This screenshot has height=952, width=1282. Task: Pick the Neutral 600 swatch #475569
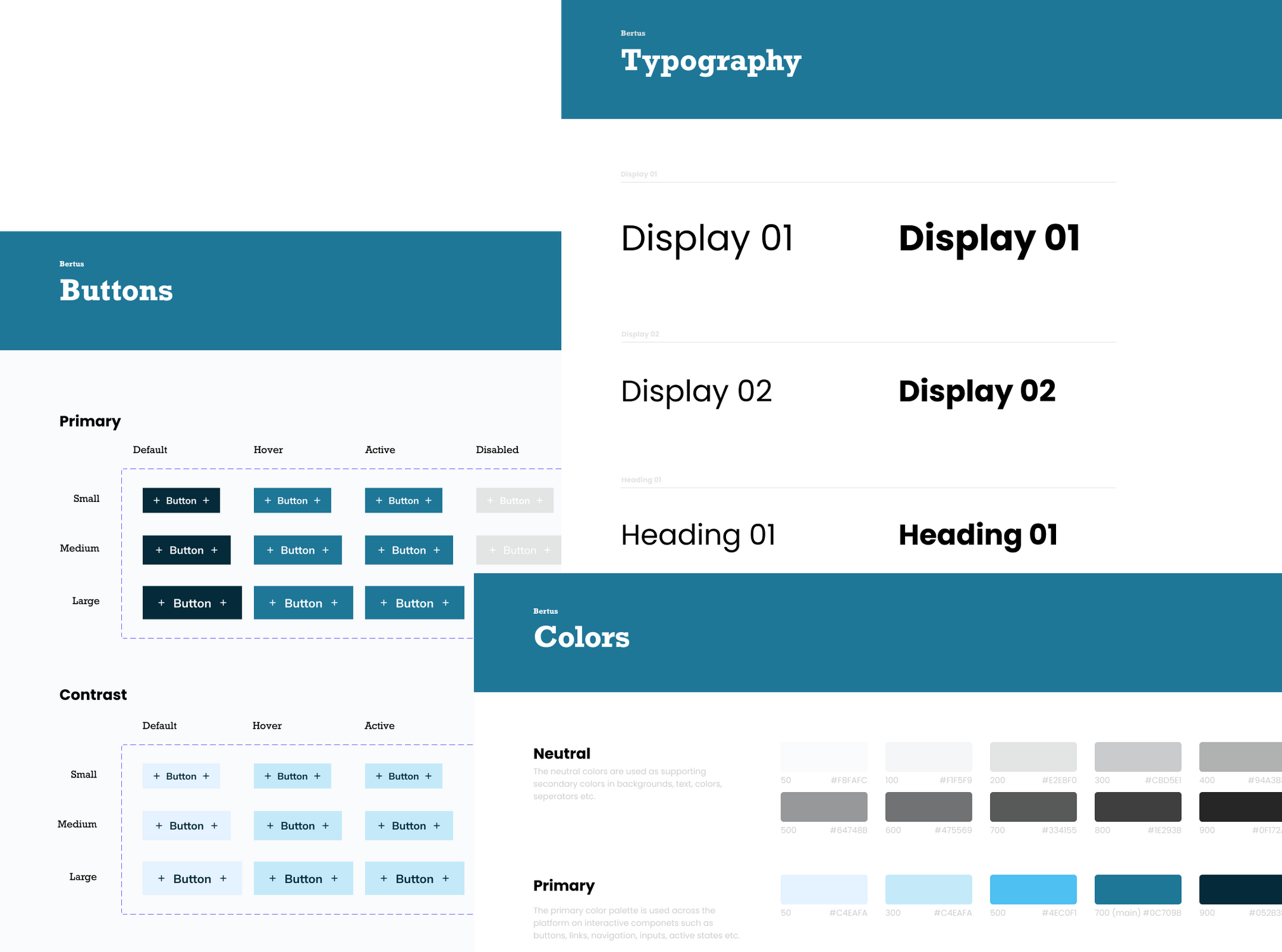(928, 807)
